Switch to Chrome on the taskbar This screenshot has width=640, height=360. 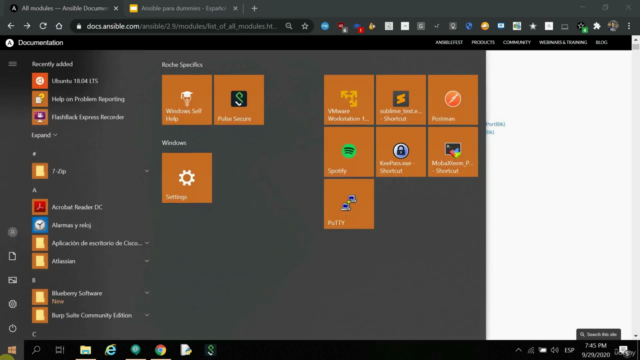pyautogui.click(x=160, y=350)
